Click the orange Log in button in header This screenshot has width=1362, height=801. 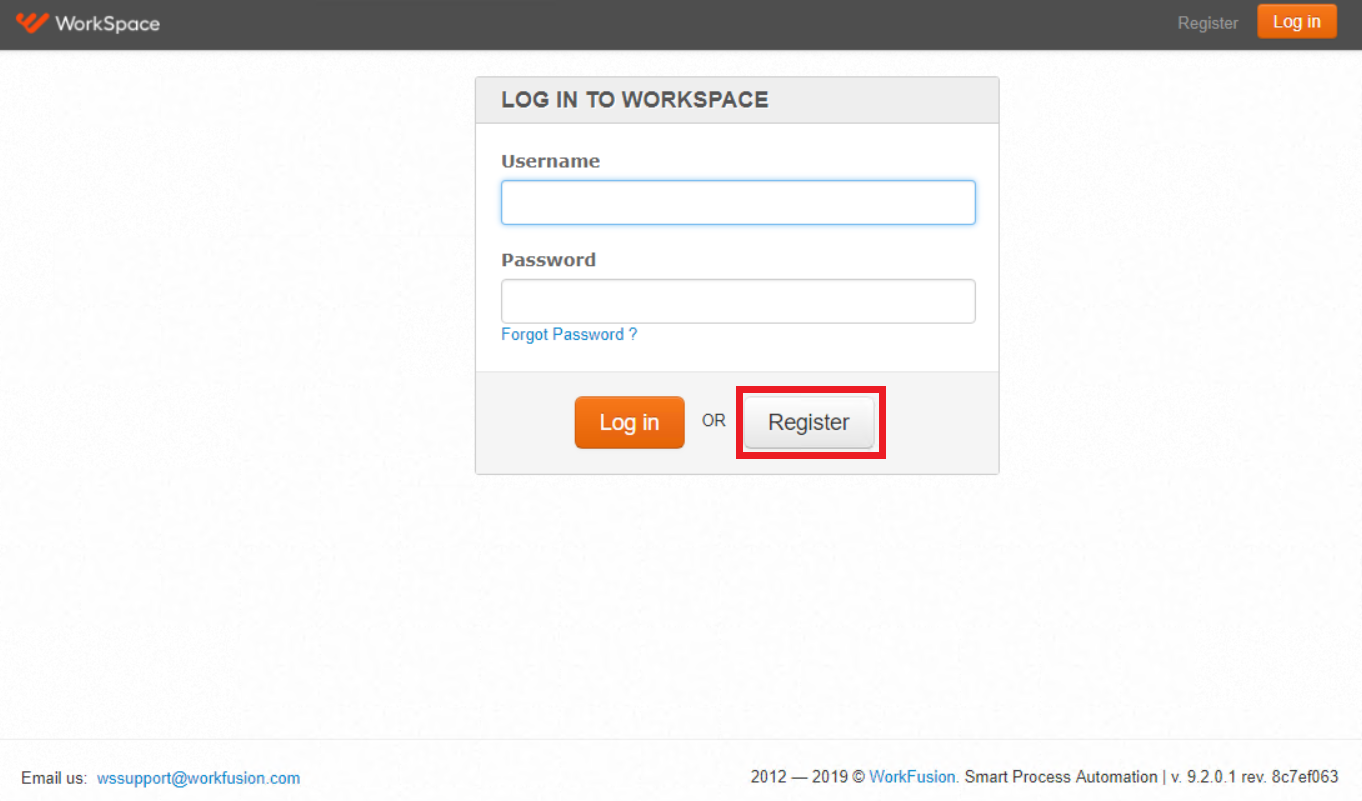click(x=1297, y=22)
